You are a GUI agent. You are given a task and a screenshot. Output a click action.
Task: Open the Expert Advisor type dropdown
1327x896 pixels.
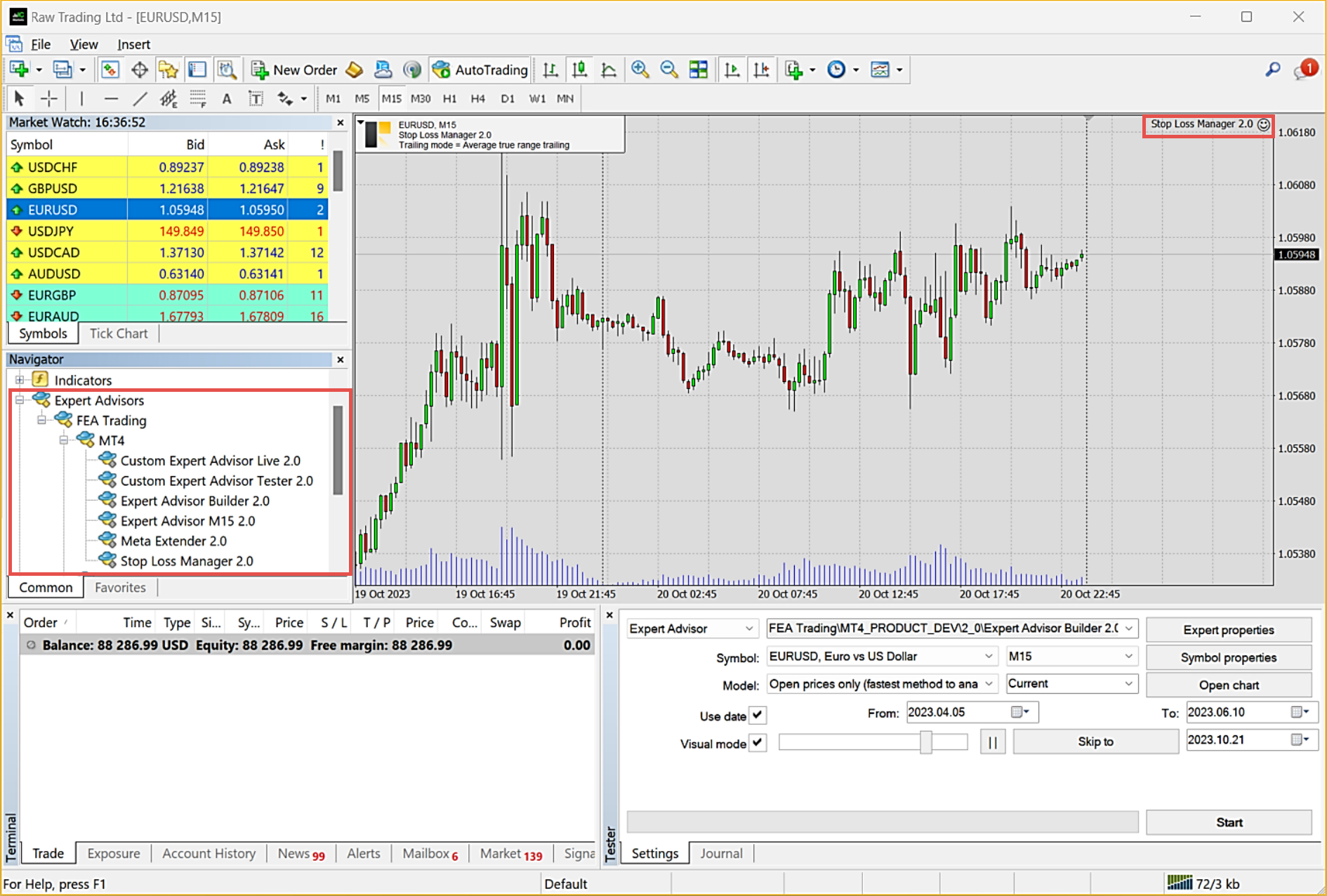tap(692, 628)
